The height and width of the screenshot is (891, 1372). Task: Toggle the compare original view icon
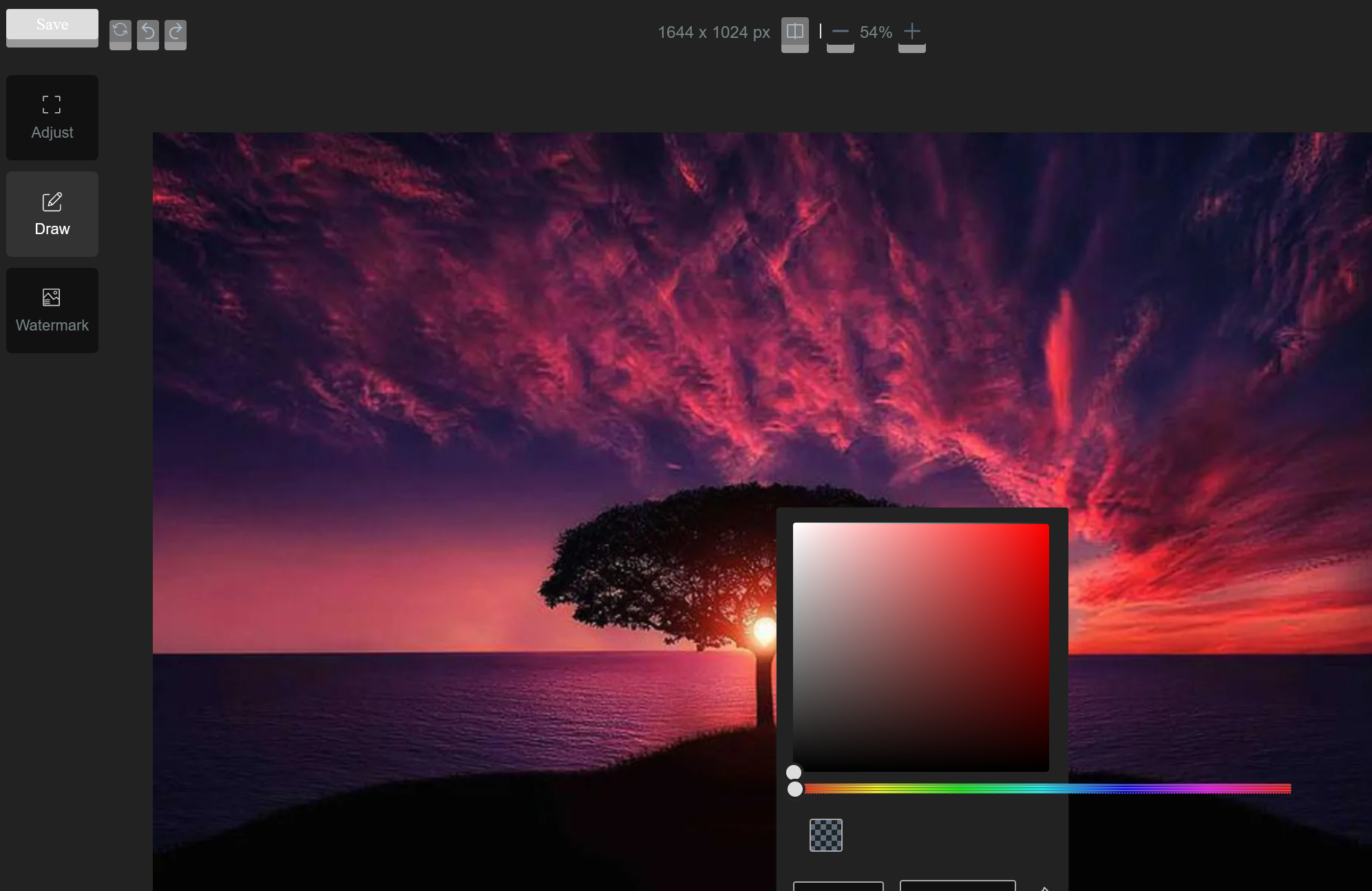(794, 32)
